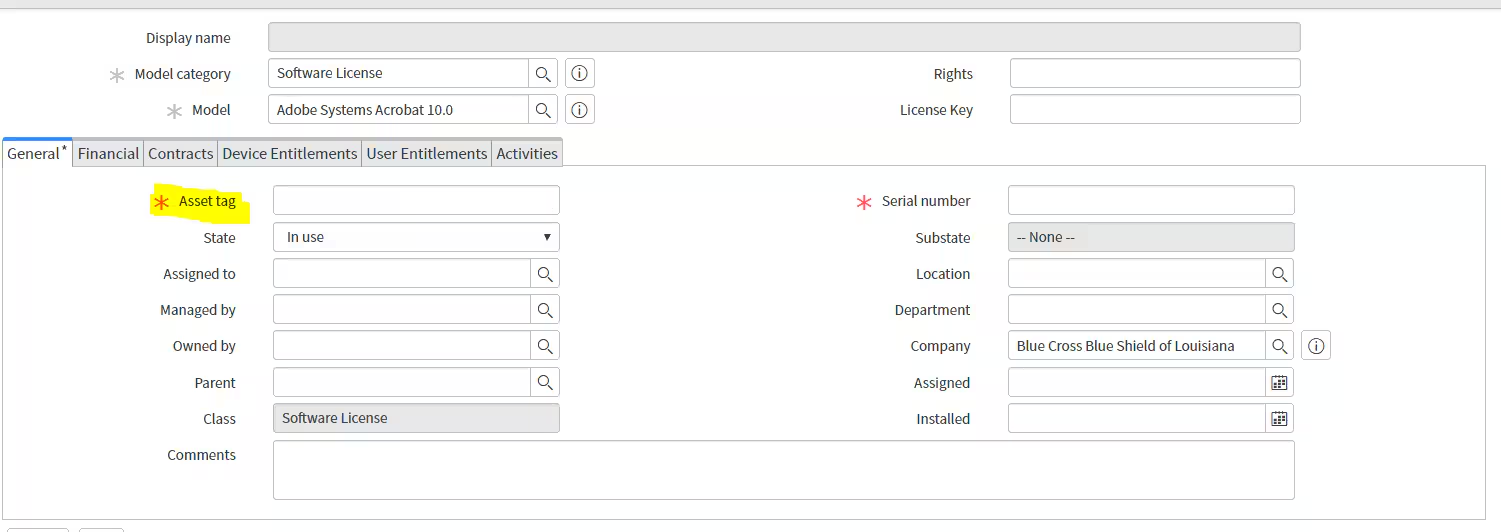The image size is (1501, 532).
Task: Click the Assigned to input field
Action: [402, 274]
